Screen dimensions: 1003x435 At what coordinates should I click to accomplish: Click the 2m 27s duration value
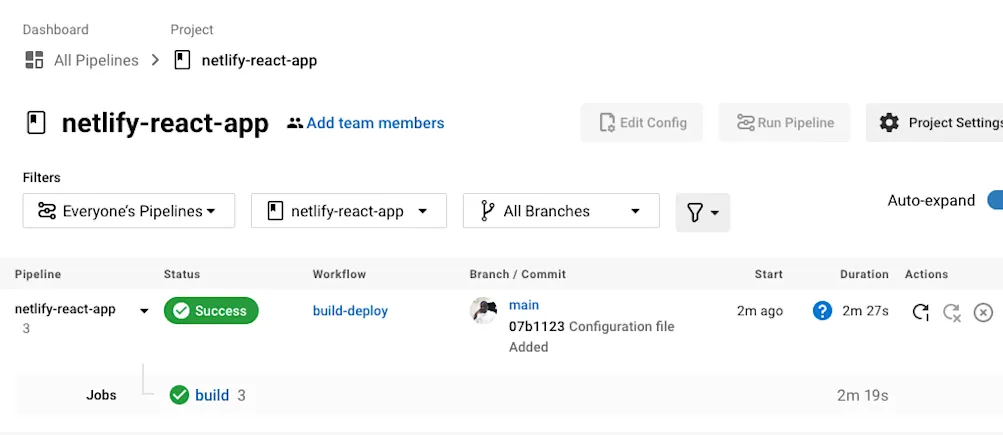pyautogui.click(x=865, y=311)
